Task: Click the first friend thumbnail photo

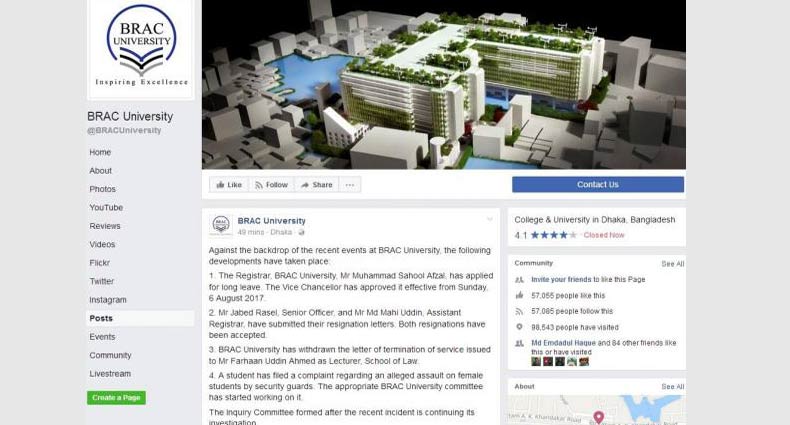Action: point(536,362)
